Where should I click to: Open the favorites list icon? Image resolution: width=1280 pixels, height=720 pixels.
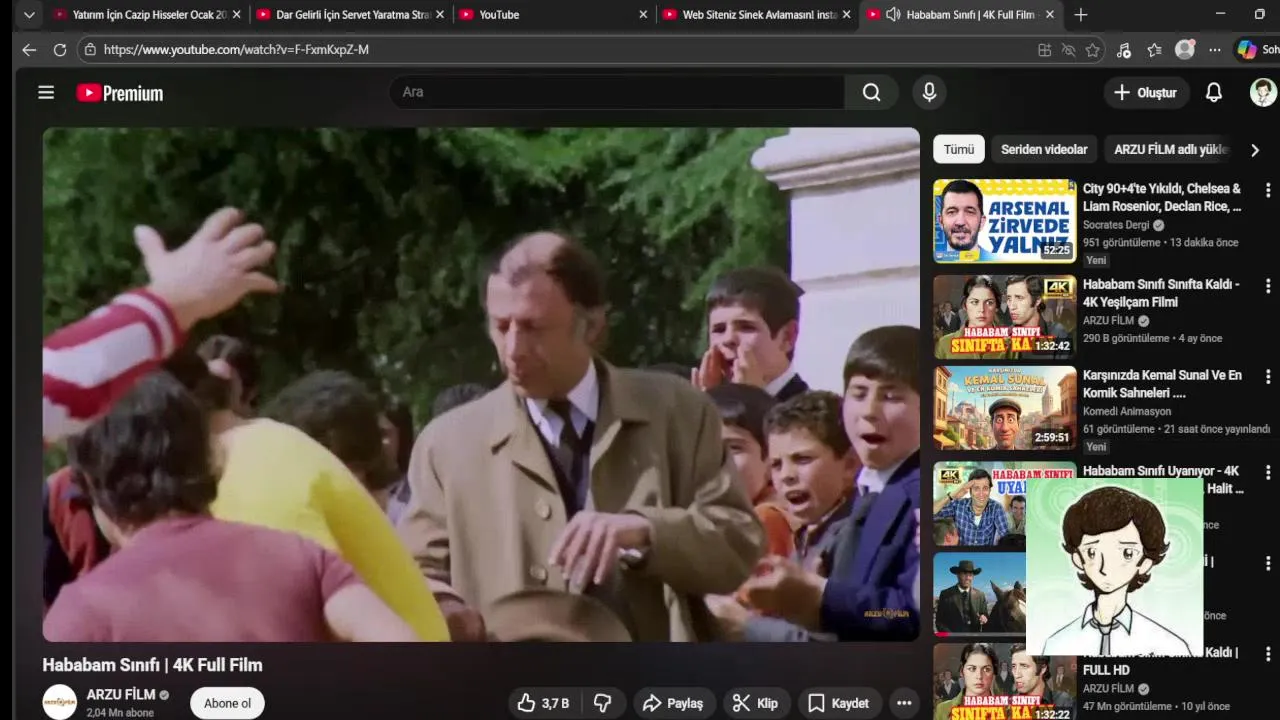pyautogui.click(x=1154, y=50)
